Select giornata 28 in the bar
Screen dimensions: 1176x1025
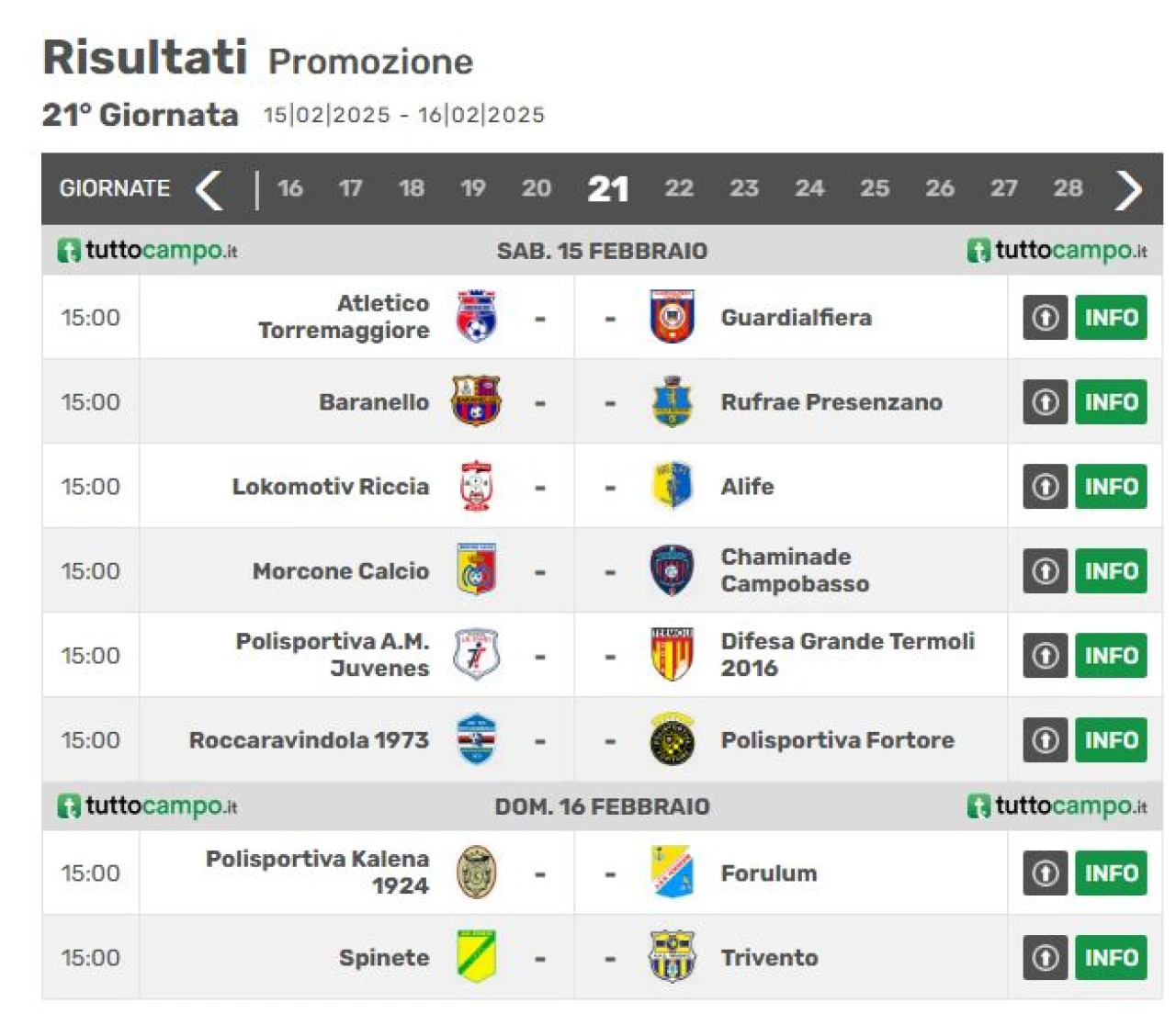tap(1068, 188)
